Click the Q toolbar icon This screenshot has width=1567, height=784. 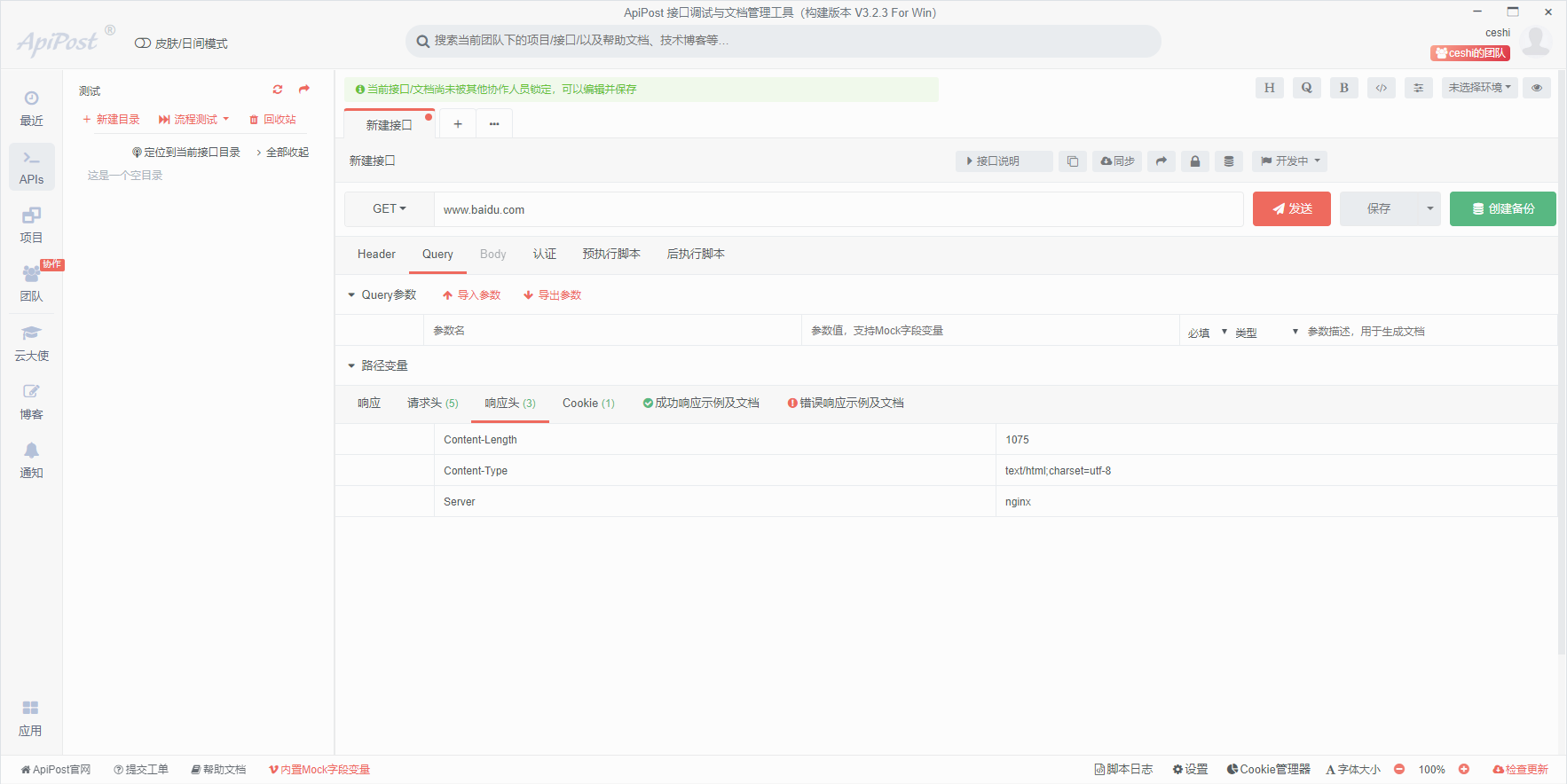pos(1307,88)
